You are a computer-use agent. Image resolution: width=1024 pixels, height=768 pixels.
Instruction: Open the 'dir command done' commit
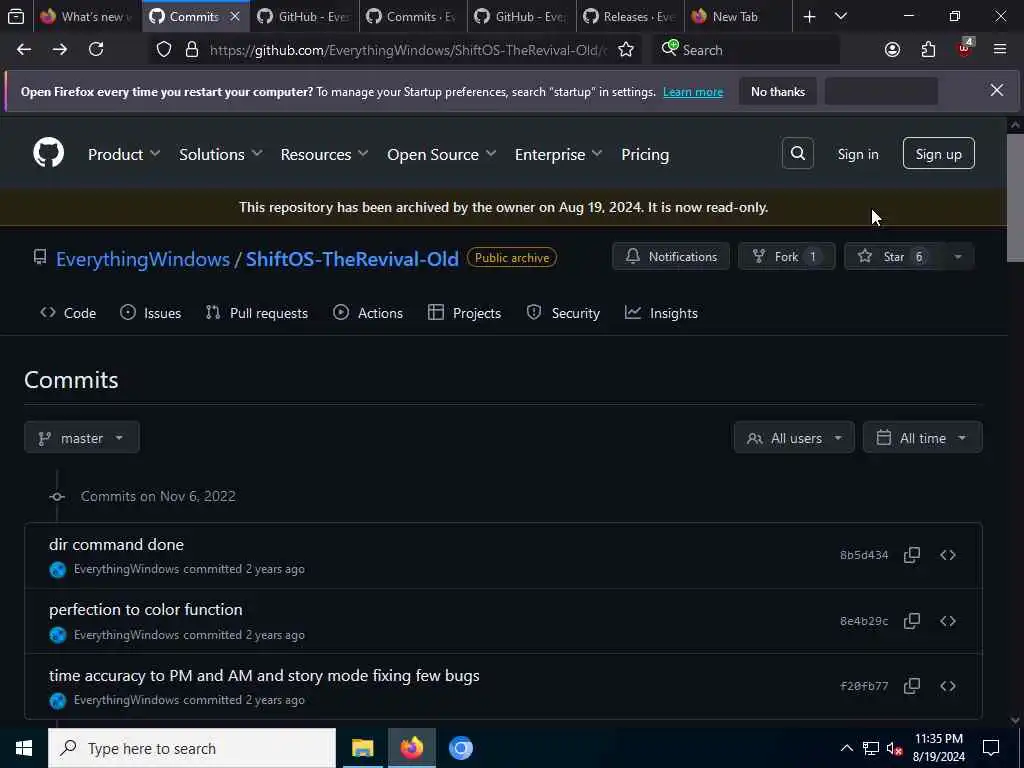click(x=116, y=544)
